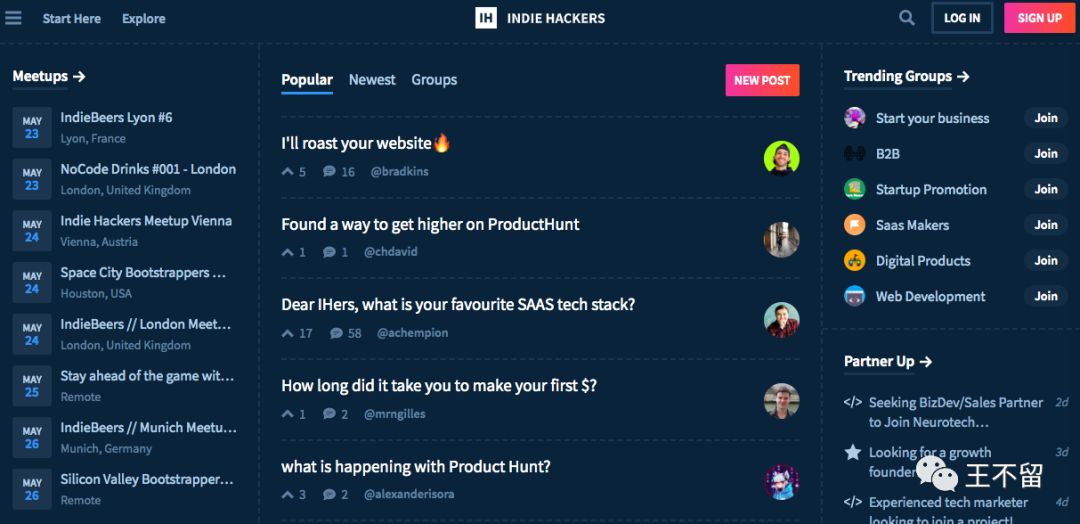Switch to the Groups tab

point(434,80)
